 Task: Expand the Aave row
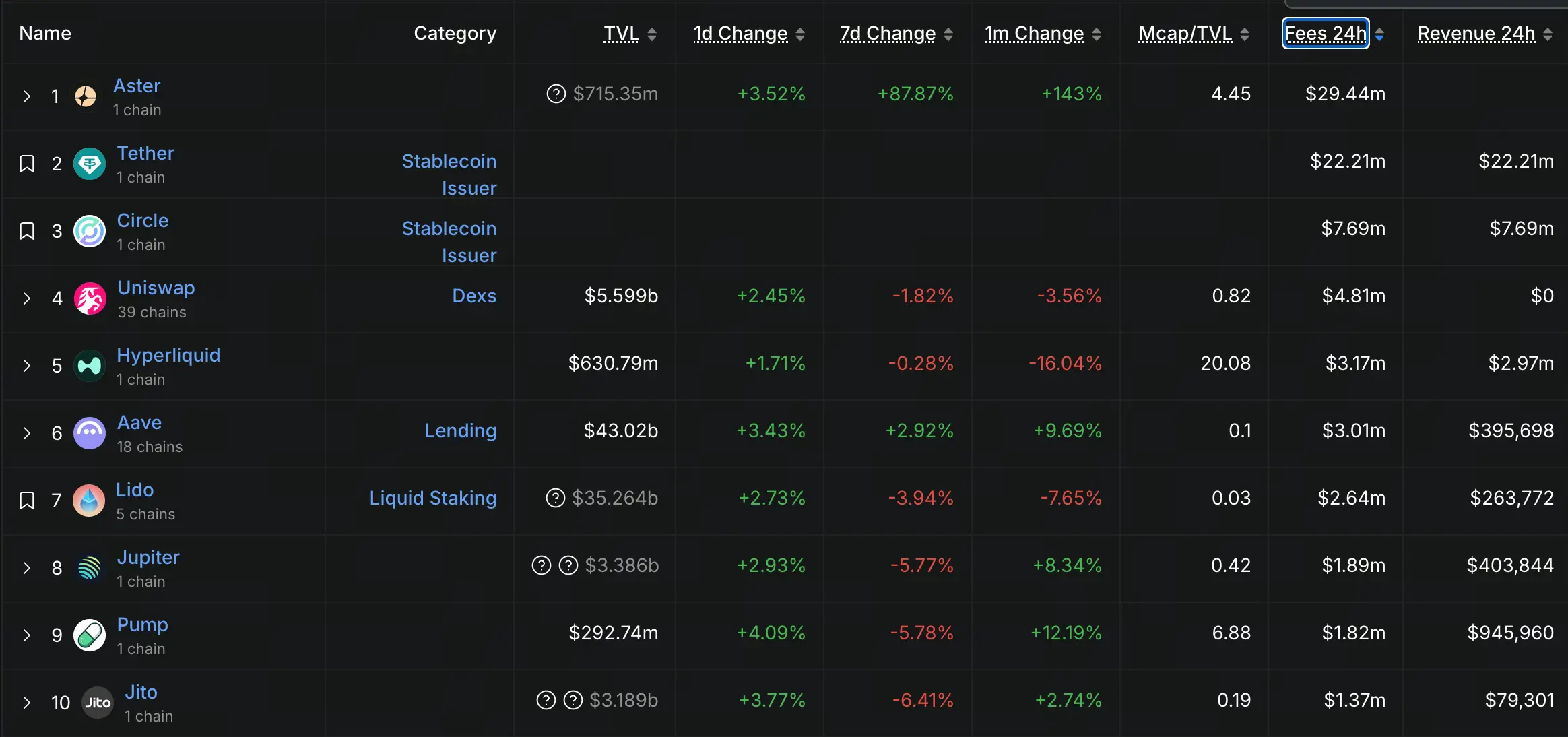(27, 433)
